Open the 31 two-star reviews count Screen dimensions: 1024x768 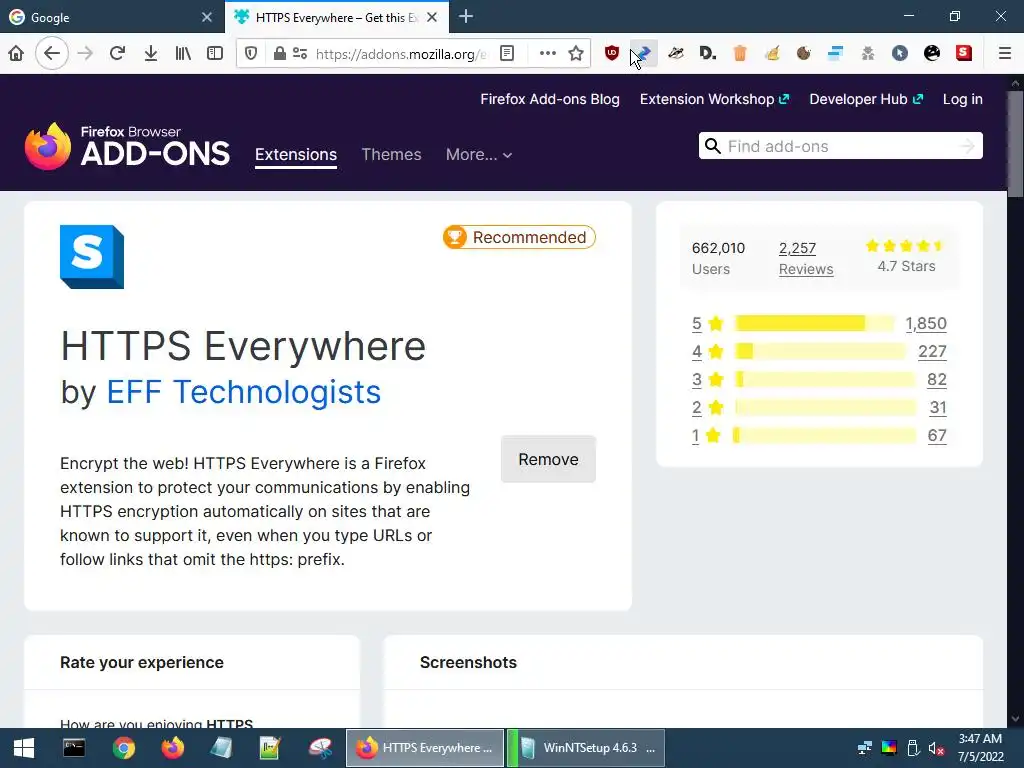pos(938,408)
